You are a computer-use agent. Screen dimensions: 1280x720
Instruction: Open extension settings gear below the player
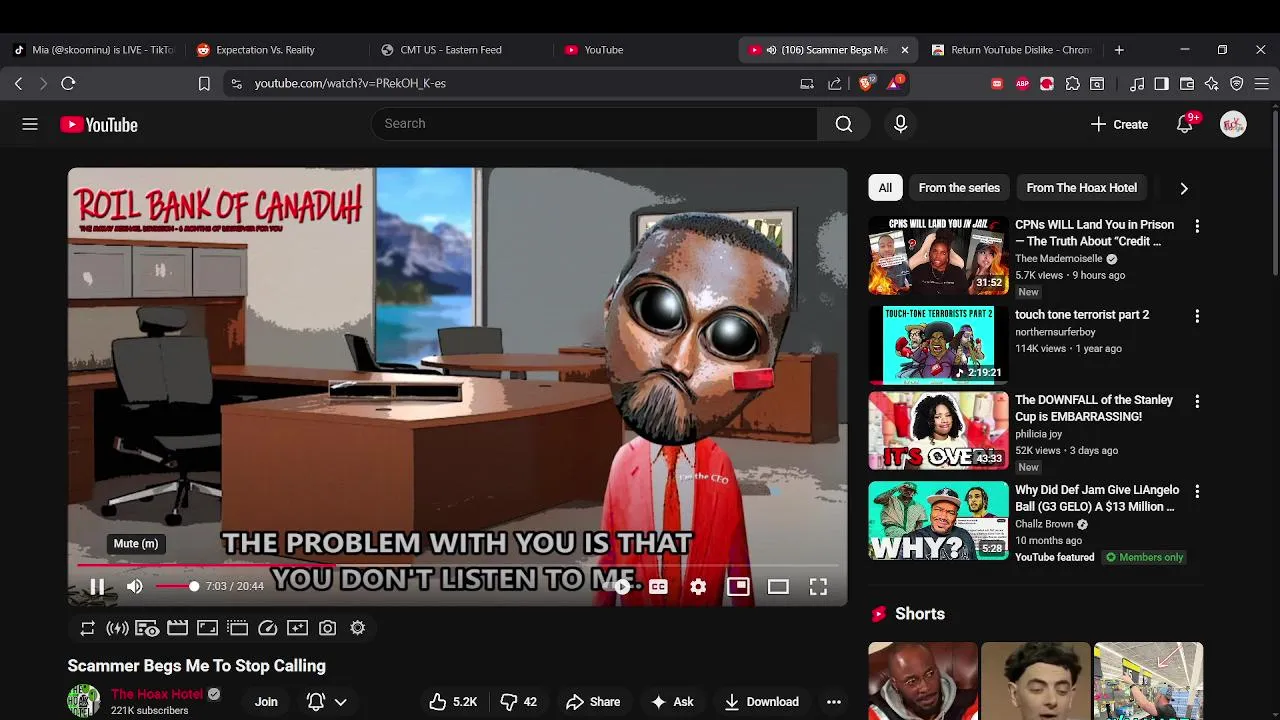tap(357, 628)
